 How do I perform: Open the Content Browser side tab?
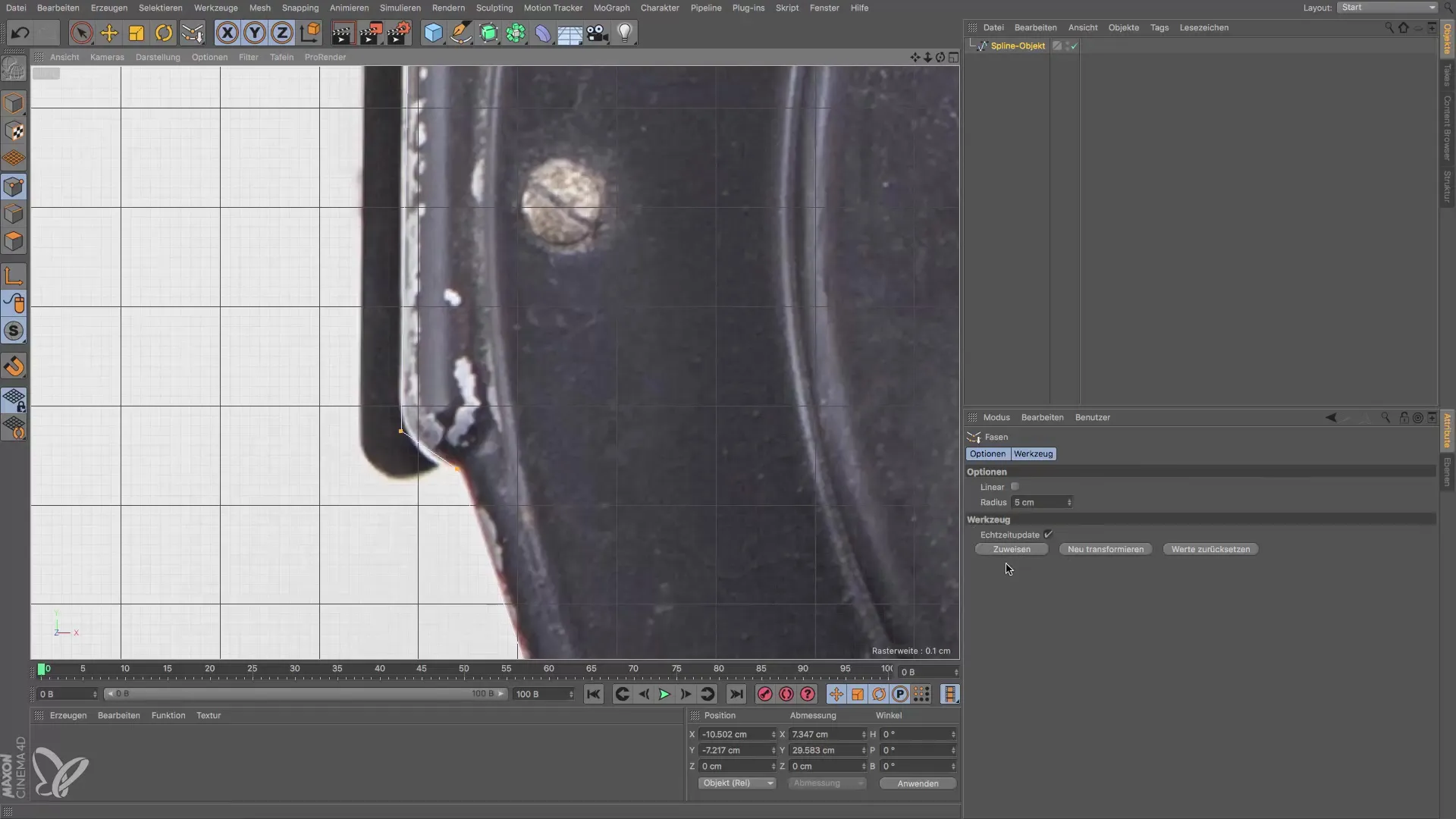click(x=1447, y=127)
